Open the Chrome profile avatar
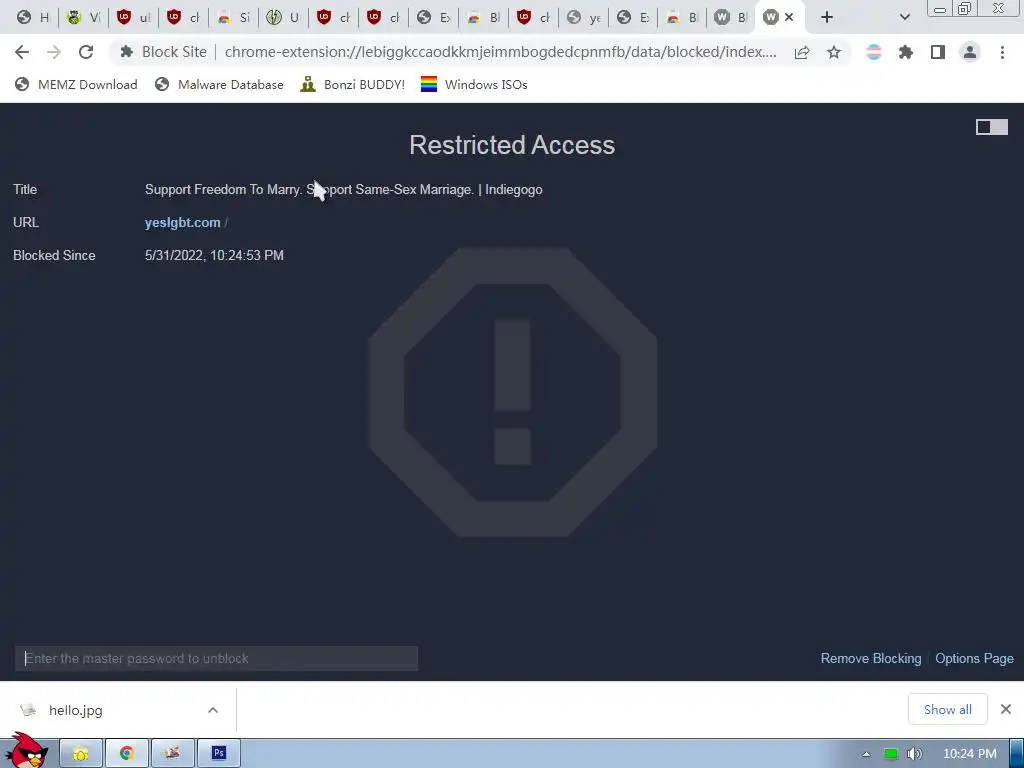 tap(970, 52)
